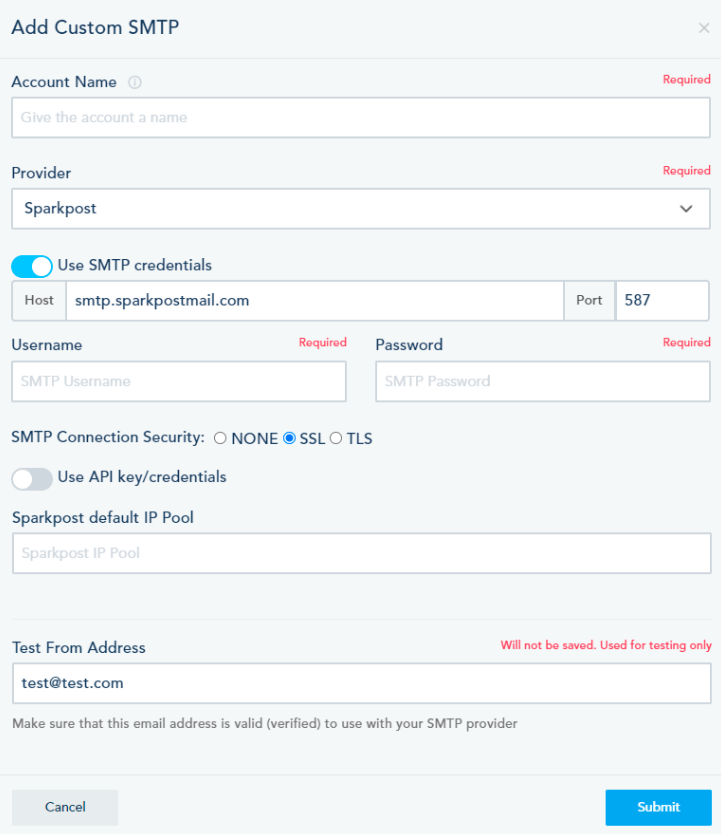Click the Sparkpost IP Pool field
Screen dimensions: 721x834
coord(360,553)
